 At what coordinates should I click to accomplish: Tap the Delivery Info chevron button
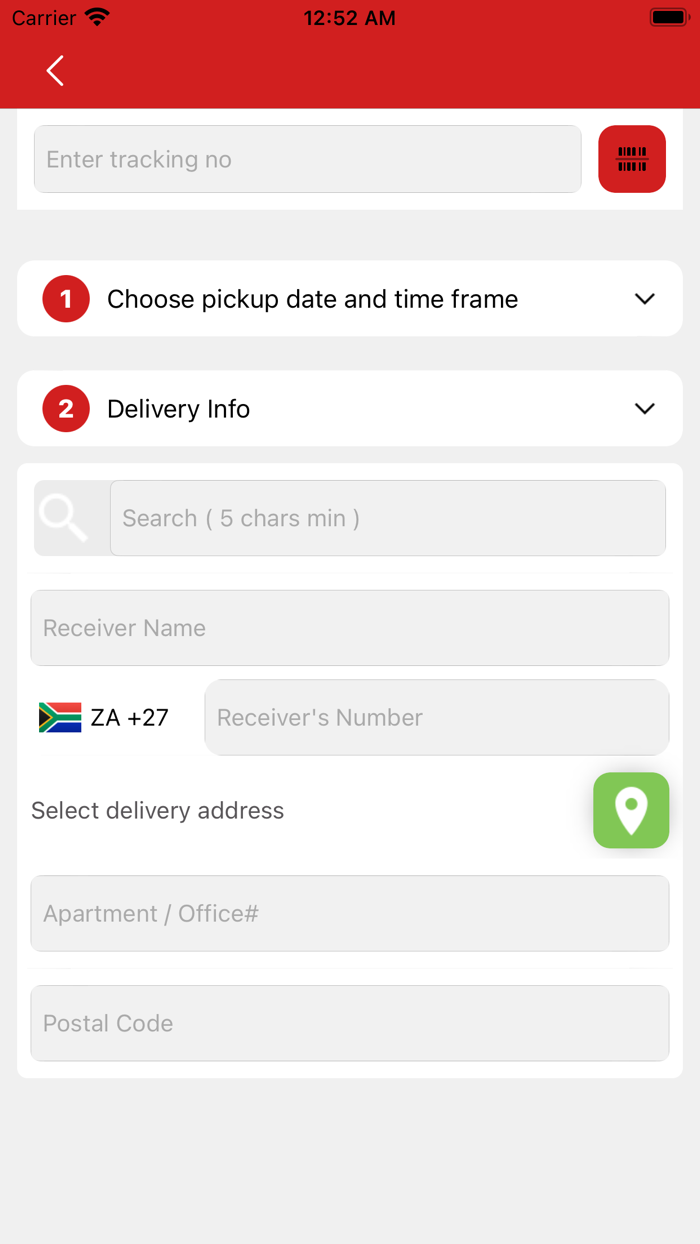[x=645, y=408]
